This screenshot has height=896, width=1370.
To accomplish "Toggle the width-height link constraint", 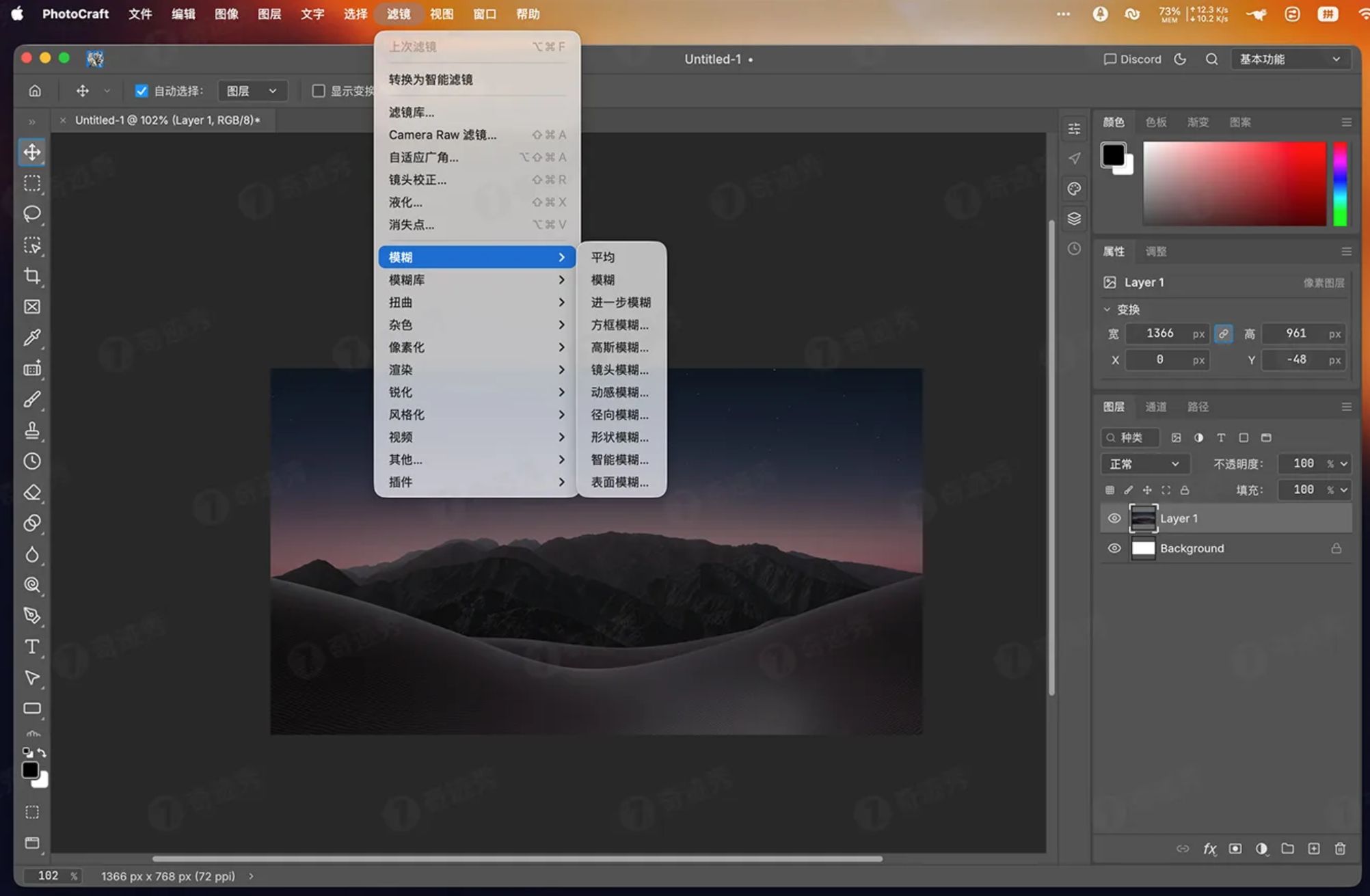I will (x=1223, y=334).
